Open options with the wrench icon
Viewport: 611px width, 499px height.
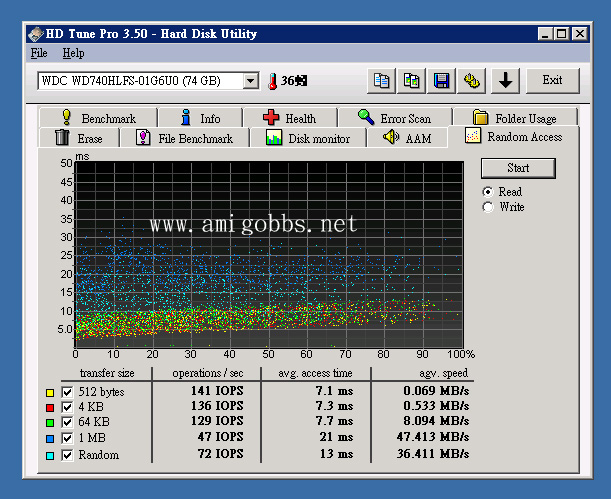click(472, 80)
